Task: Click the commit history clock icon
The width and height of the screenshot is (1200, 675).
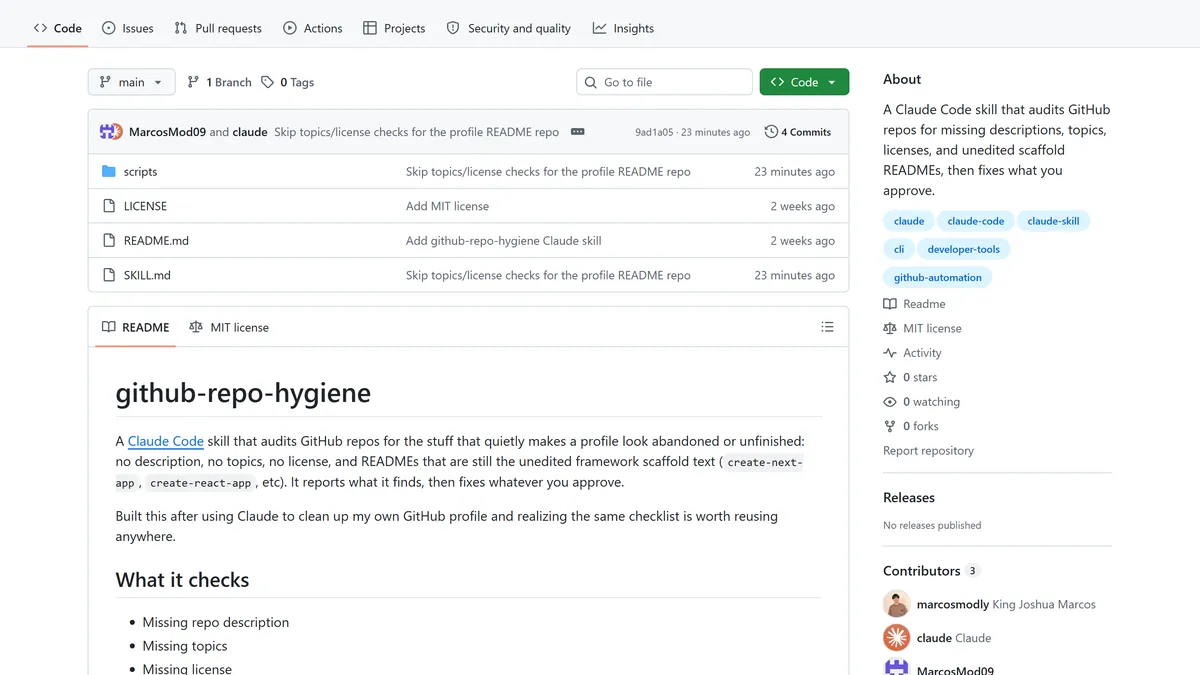Action: [x=771, y=132]
